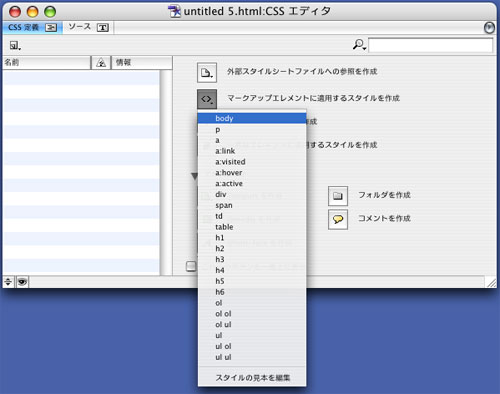Pick h1 in the popup menu
Viewport: 500px width, 394px height.
(252, 238)
